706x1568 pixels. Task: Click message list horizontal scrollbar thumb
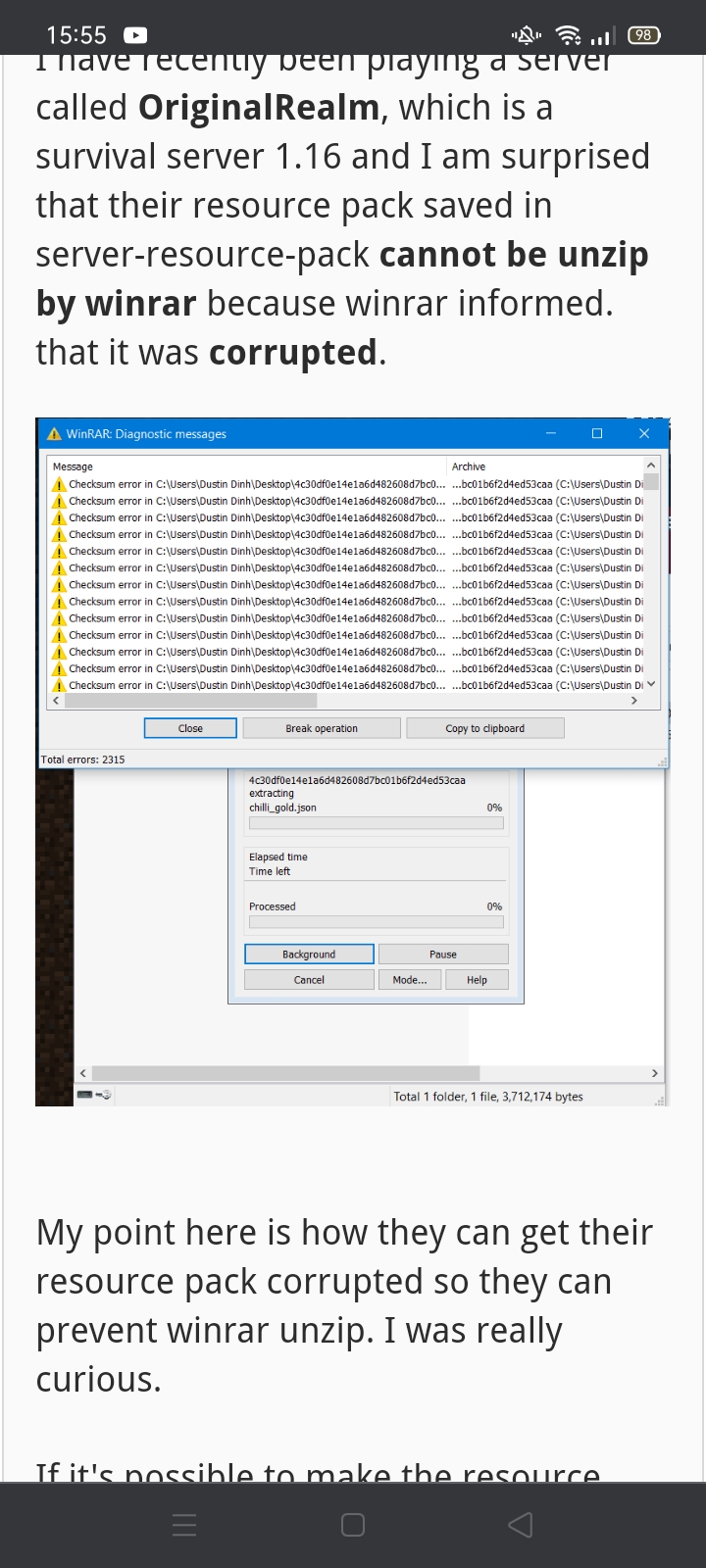190,701
